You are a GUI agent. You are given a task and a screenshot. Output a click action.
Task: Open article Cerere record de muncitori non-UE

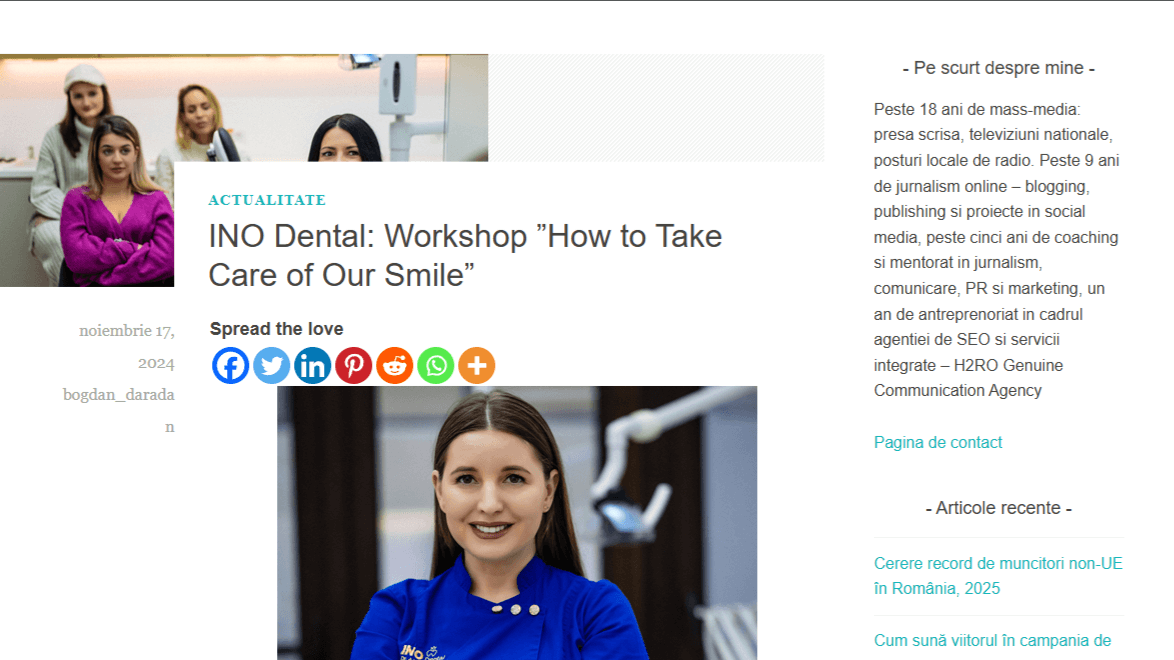[x=998, y=575]
